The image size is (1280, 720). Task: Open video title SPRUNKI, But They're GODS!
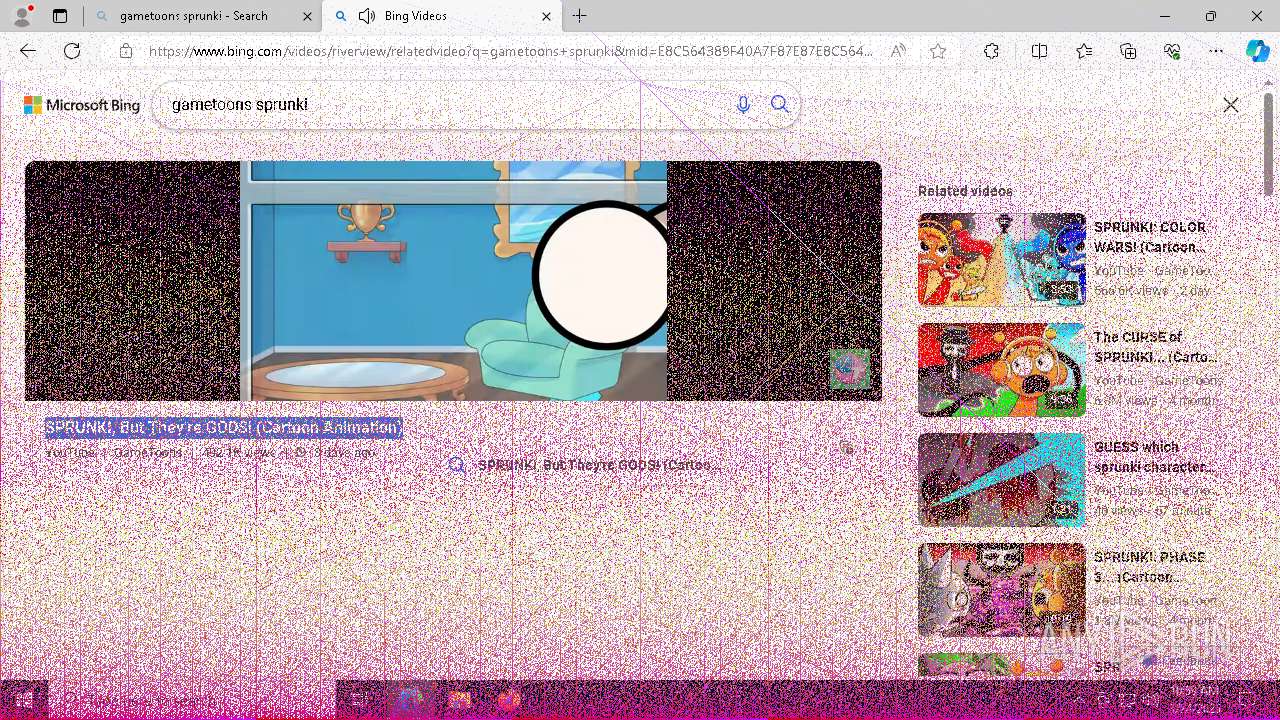point(223,428)
